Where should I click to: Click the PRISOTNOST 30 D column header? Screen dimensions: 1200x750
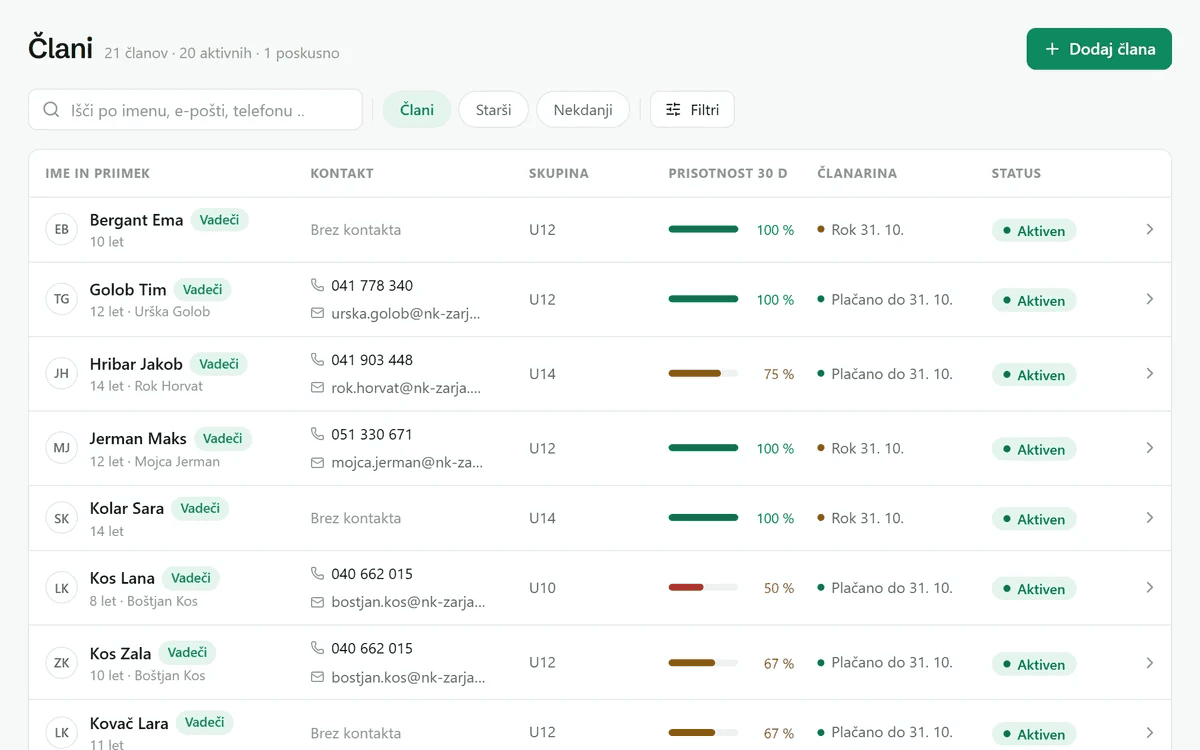(x=728, y=173)
